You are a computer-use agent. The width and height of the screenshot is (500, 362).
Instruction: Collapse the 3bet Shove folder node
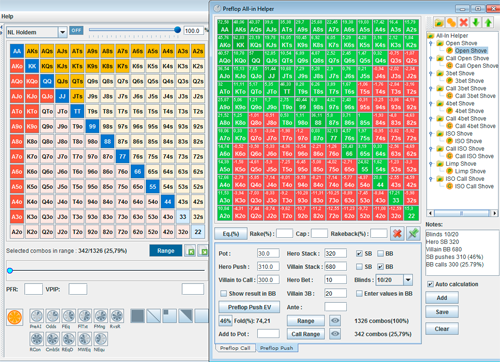(431, 73)
